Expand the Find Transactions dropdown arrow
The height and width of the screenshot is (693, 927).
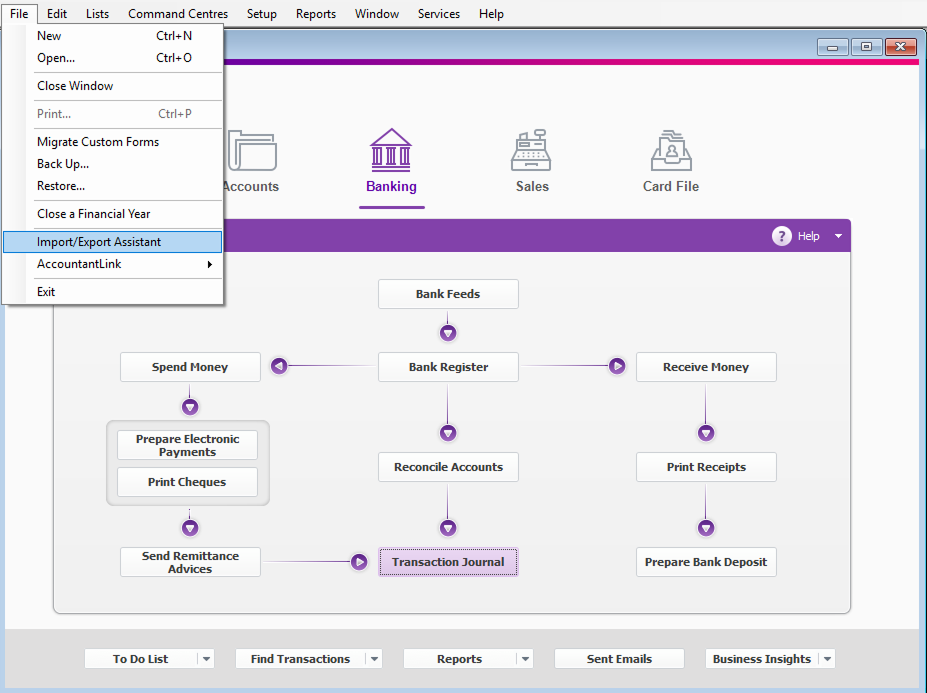(374, 659)
